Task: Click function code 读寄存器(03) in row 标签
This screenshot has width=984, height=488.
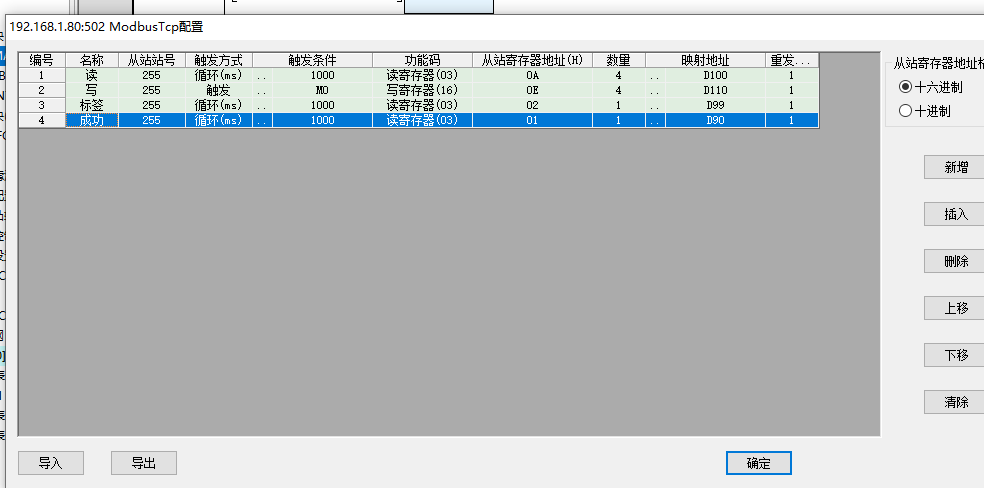Action: (422, 105)
